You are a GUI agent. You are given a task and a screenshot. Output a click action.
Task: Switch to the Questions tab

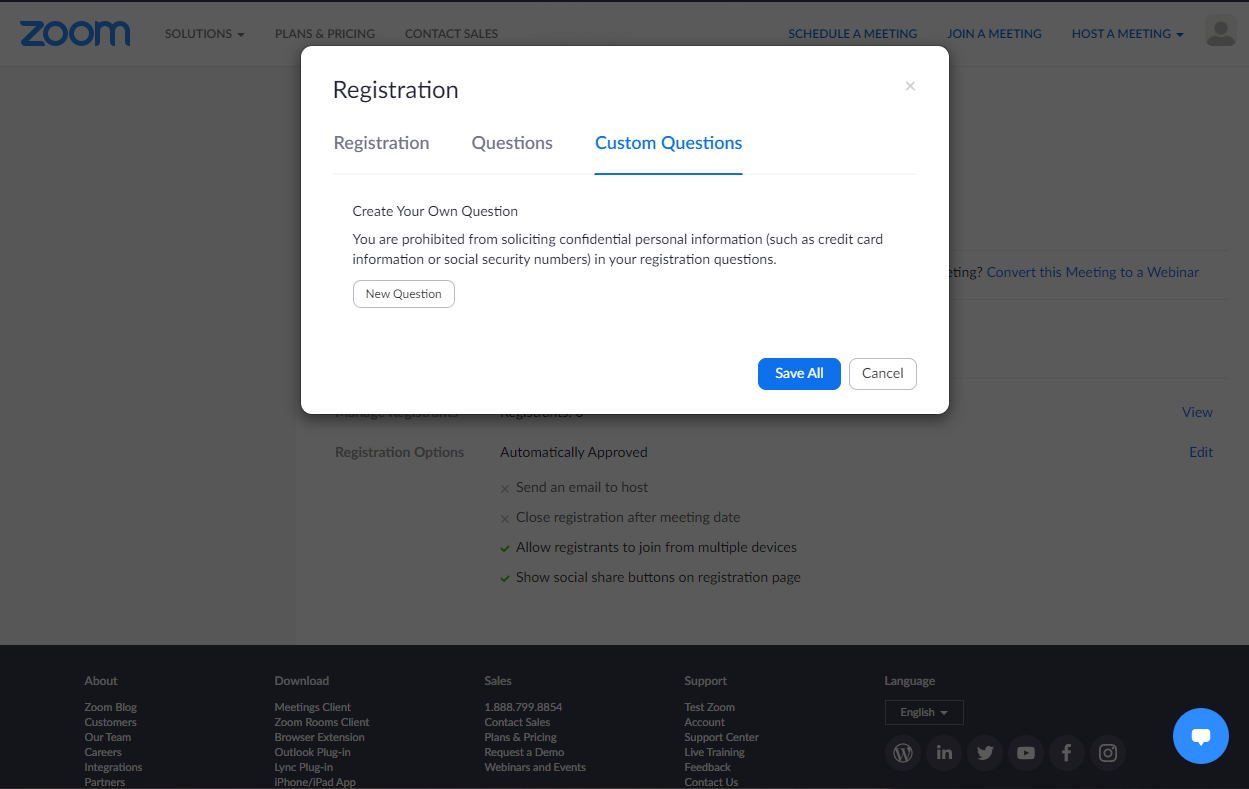click(x=512, y=143)
